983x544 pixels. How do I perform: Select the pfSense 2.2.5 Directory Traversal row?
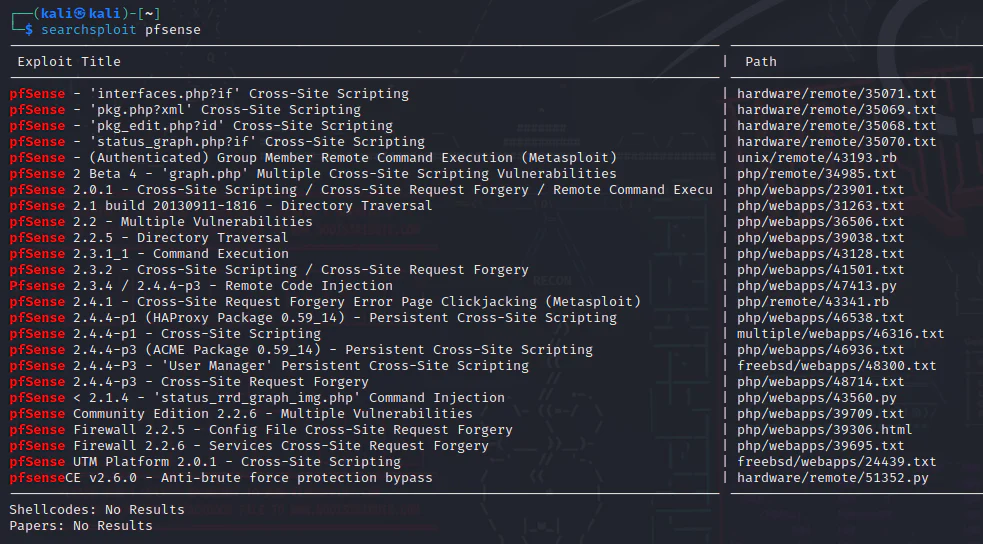click(149, 238)
